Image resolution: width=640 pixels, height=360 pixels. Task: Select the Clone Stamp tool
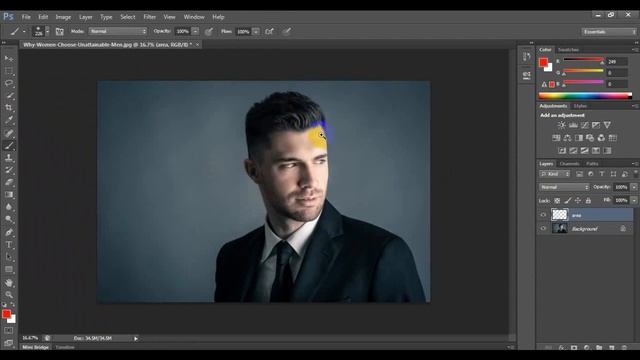[9, 158]
